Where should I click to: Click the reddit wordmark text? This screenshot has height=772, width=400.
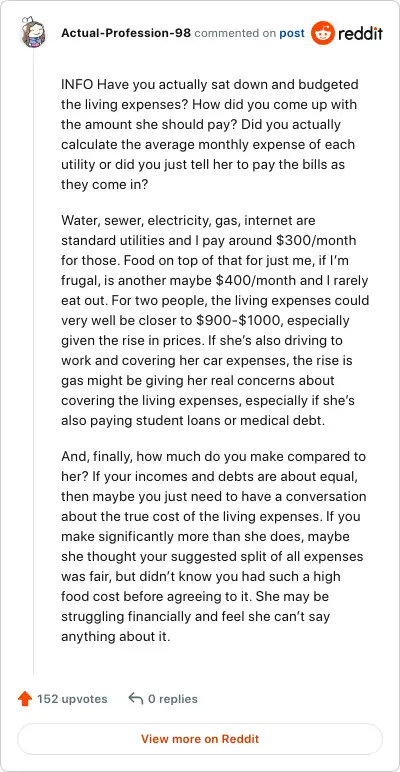(360, 33)
